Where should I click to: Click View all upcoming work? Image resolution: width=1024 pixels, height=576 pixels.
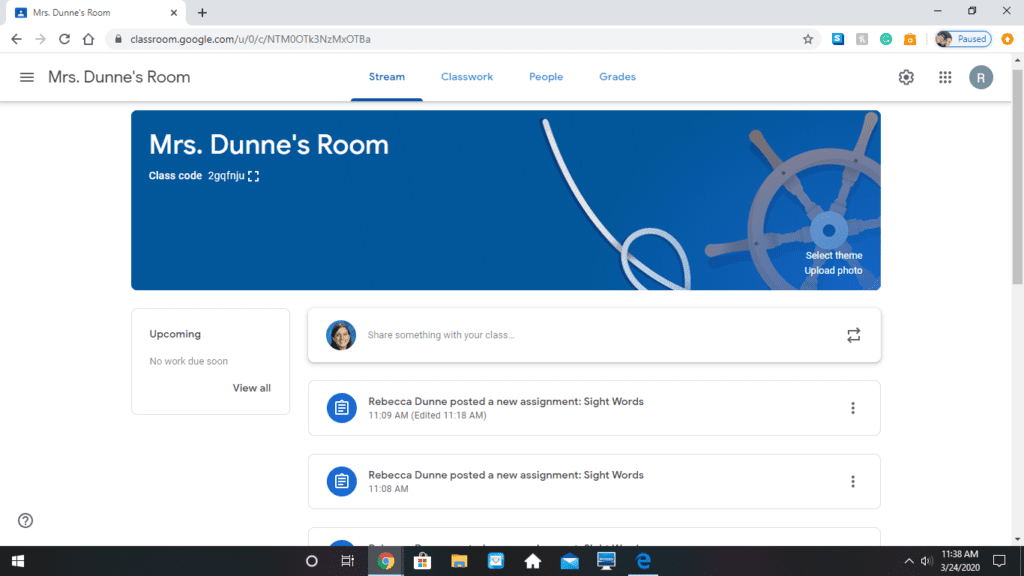click(x=251, y=388)
